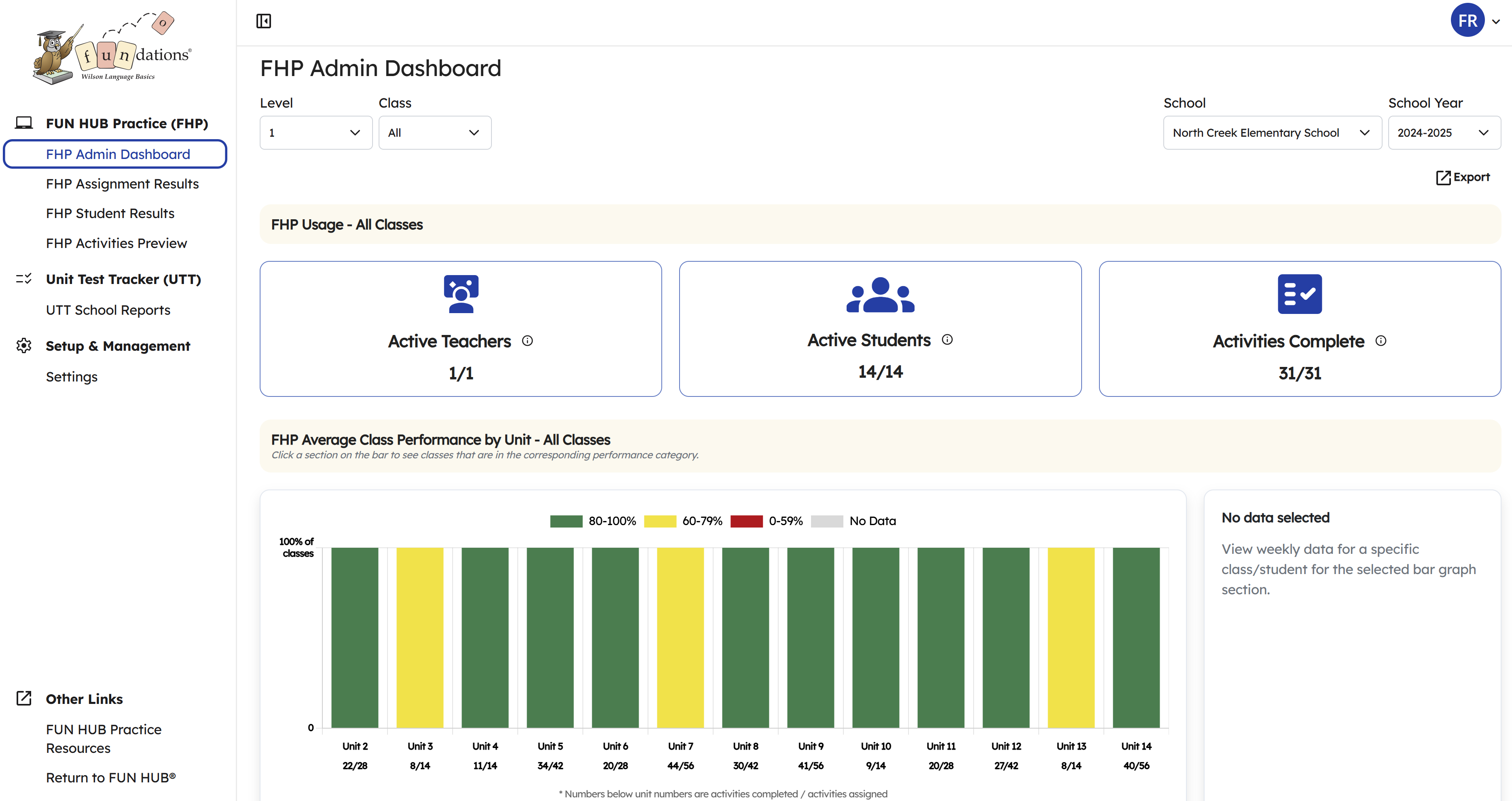Open FHP Assignment Results
The width and height of the screenshot is (1512, 801).
tap(122, 184)
